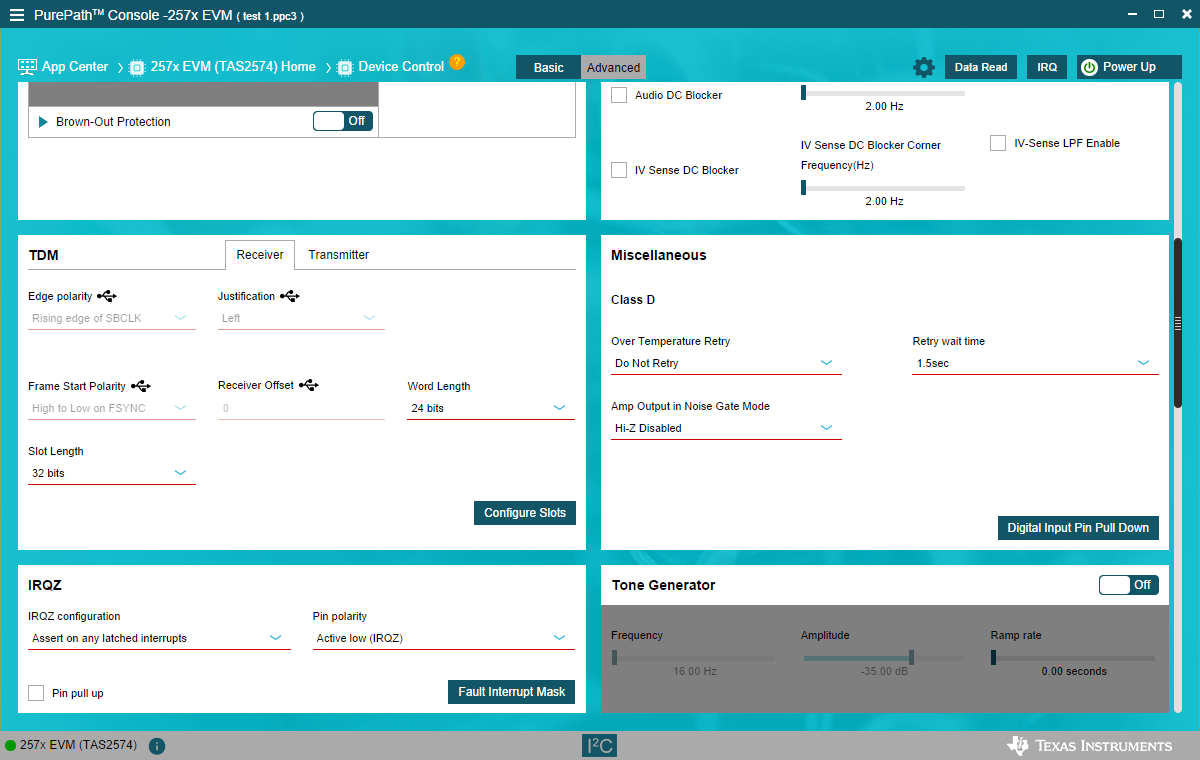Click the Ramp rate slider handle

click(x=993, y=657)
